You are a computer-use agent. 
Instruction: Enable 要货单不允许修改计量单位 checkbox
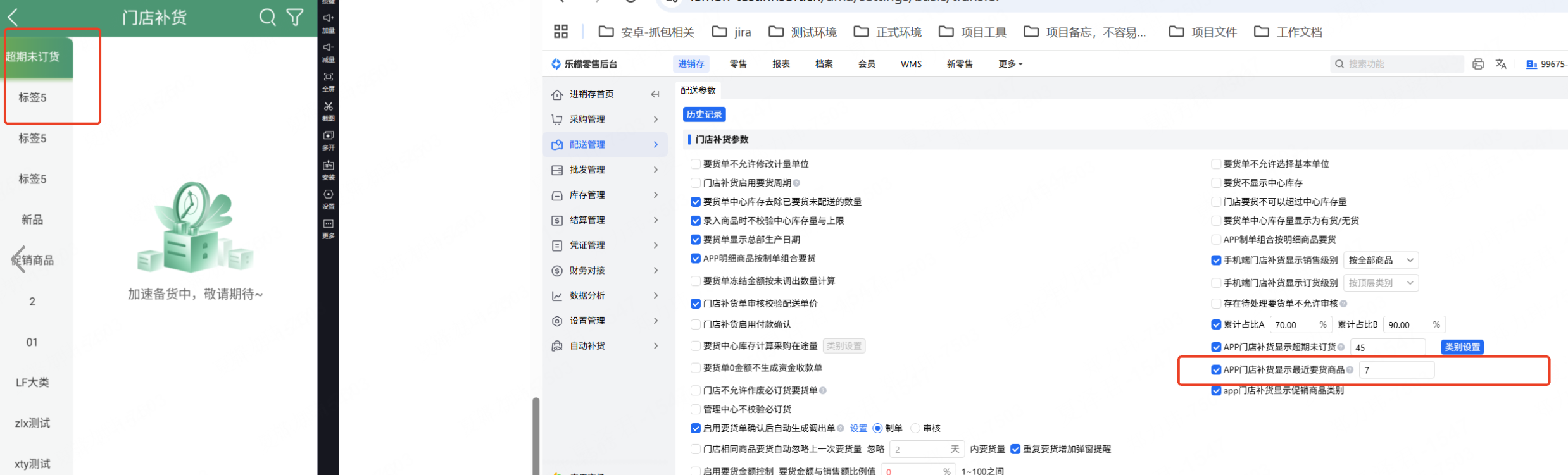696,164
